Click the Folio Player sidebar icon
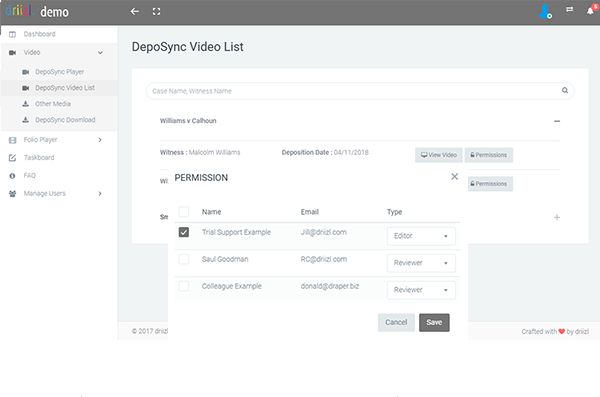Screen dimensions: 600x397 pos(12,140)
